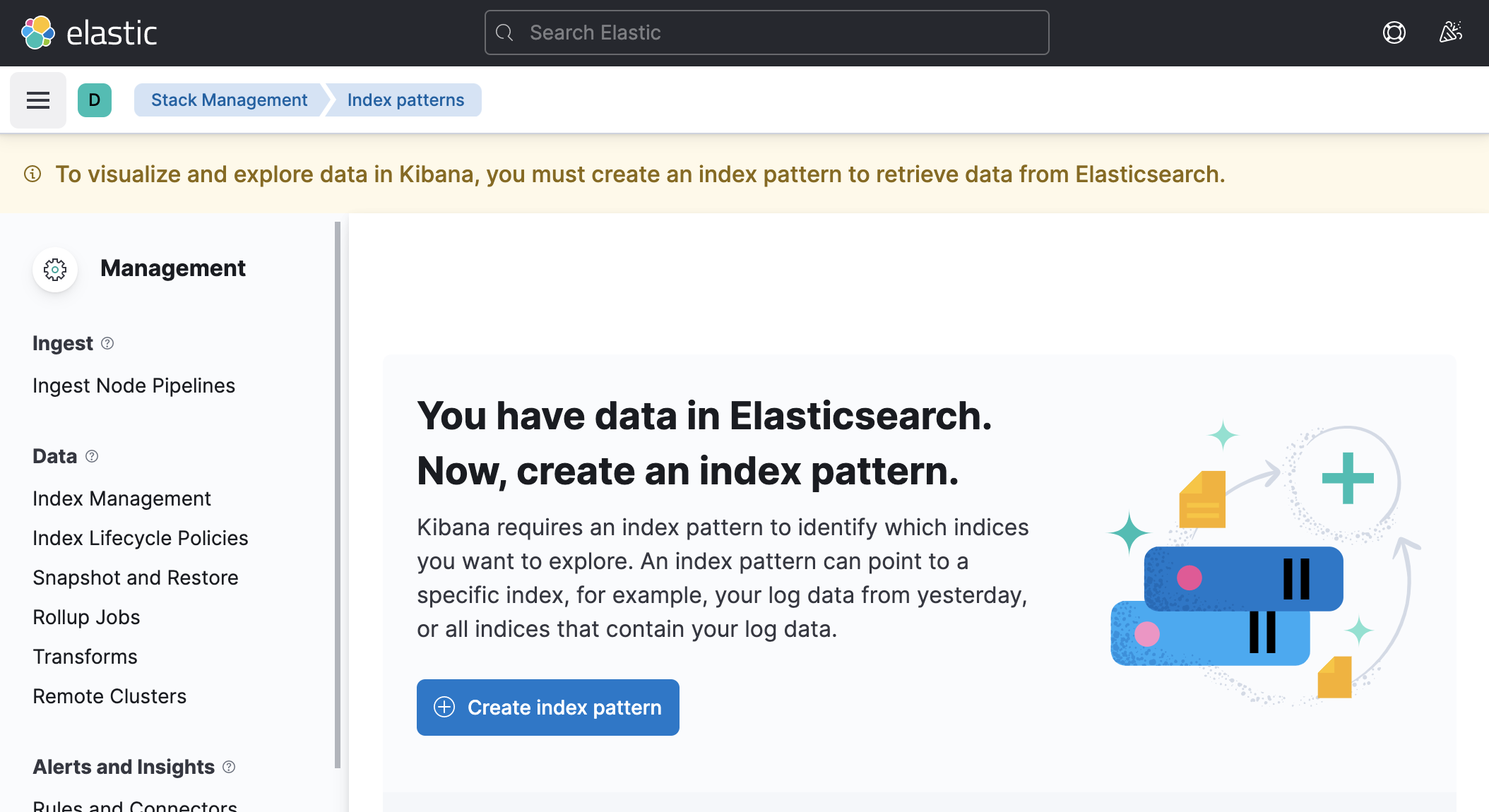Open Index Lifecycle Policies

tap(140, 537)
